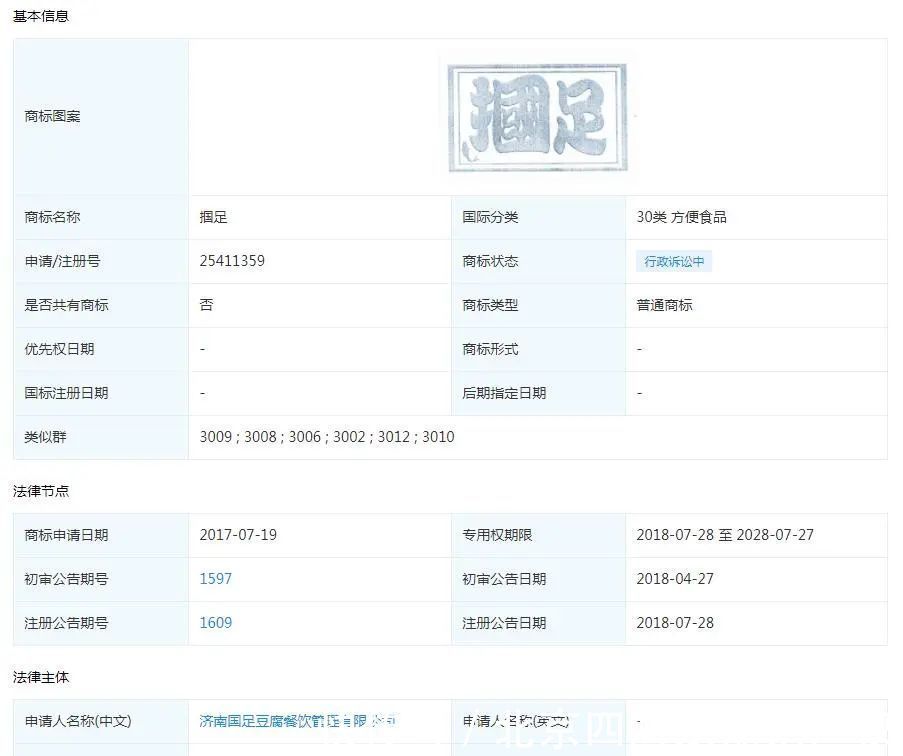Open applicant link 济南国足豆腐餐饮管理有限公司
This screenshot has height=756, width=903.
[298, 721]
